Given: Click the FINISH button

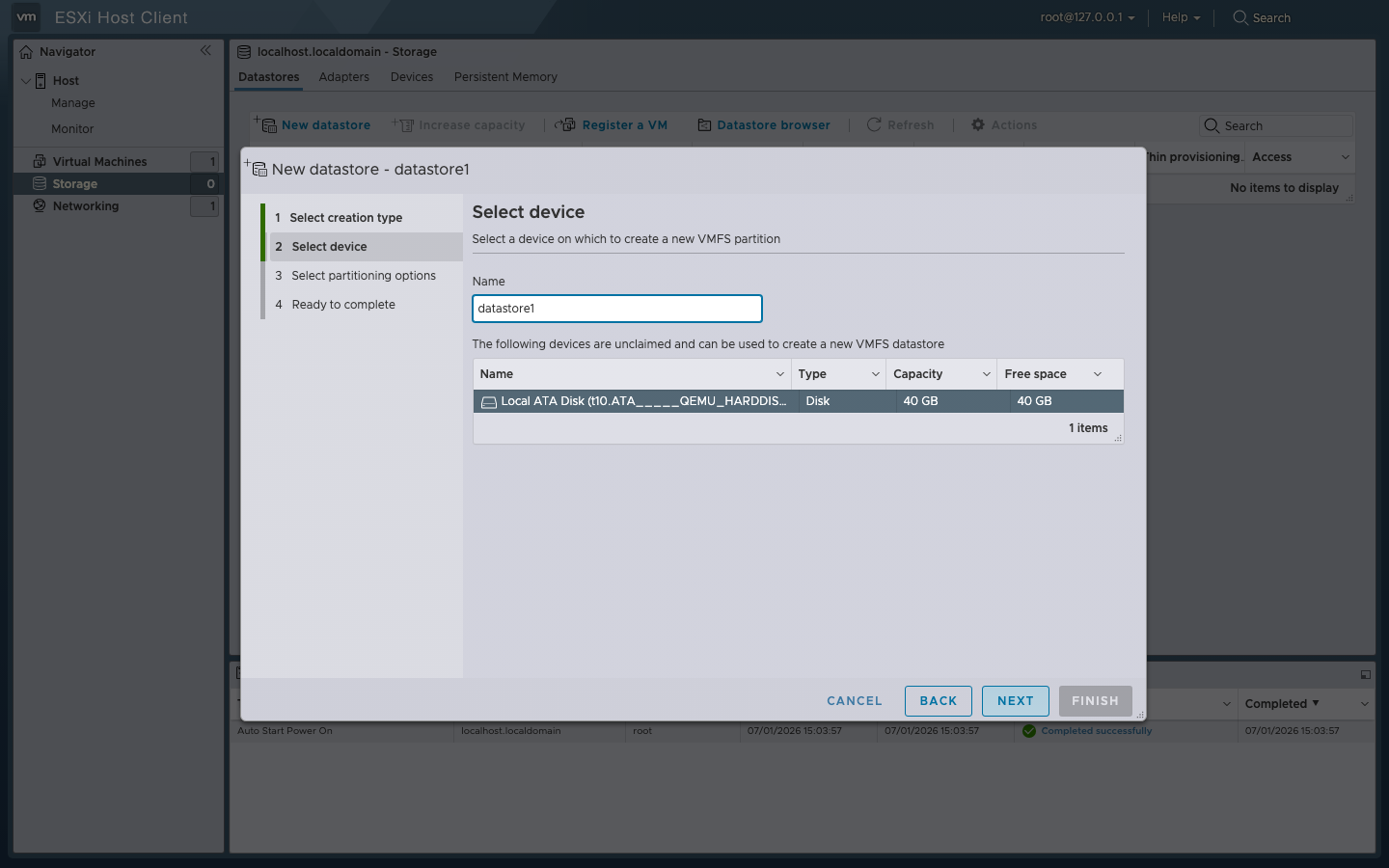Looking at the screenshot, I should (x=1096, y=701).
